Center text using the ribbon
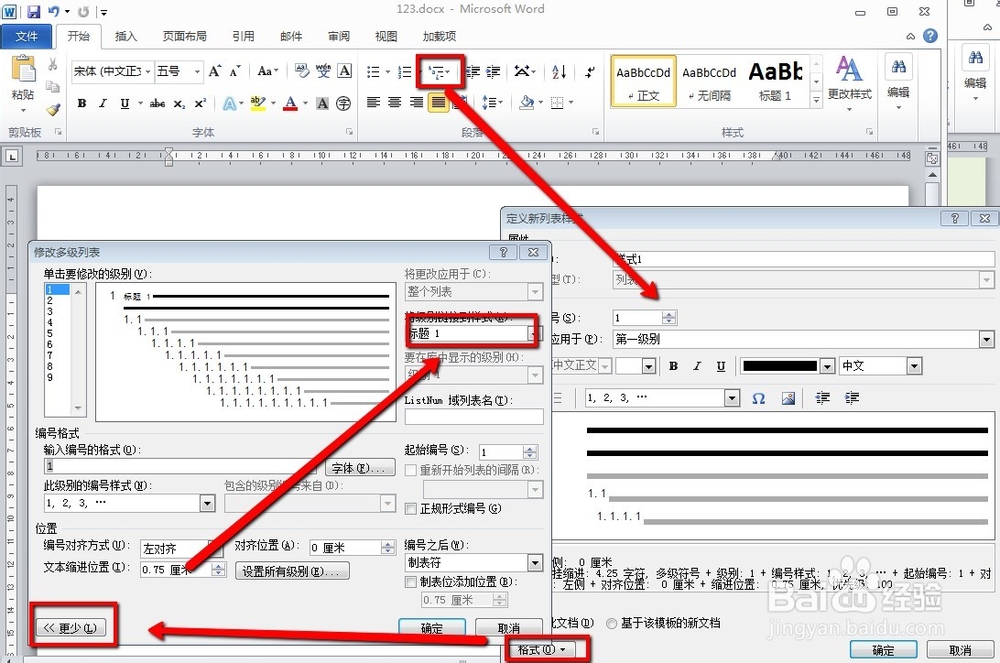 [395, 102]
